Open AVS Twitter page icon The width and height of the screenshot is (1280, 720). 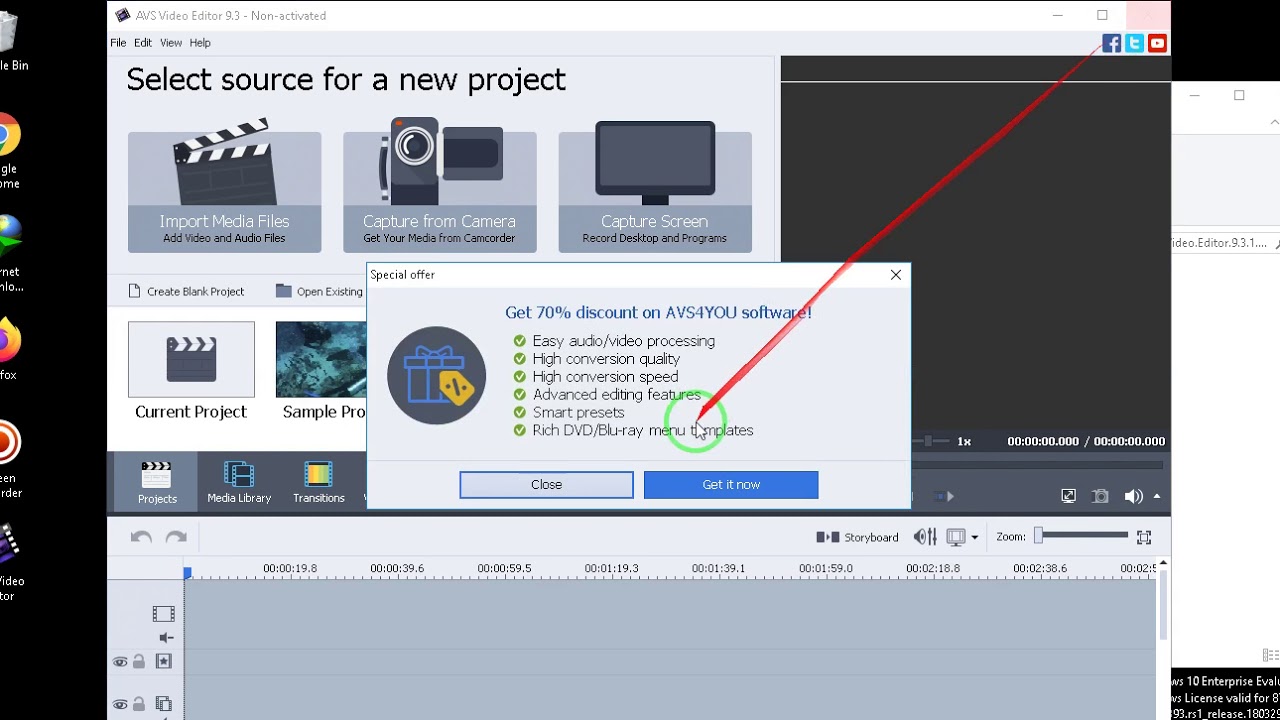[1134, 43]
